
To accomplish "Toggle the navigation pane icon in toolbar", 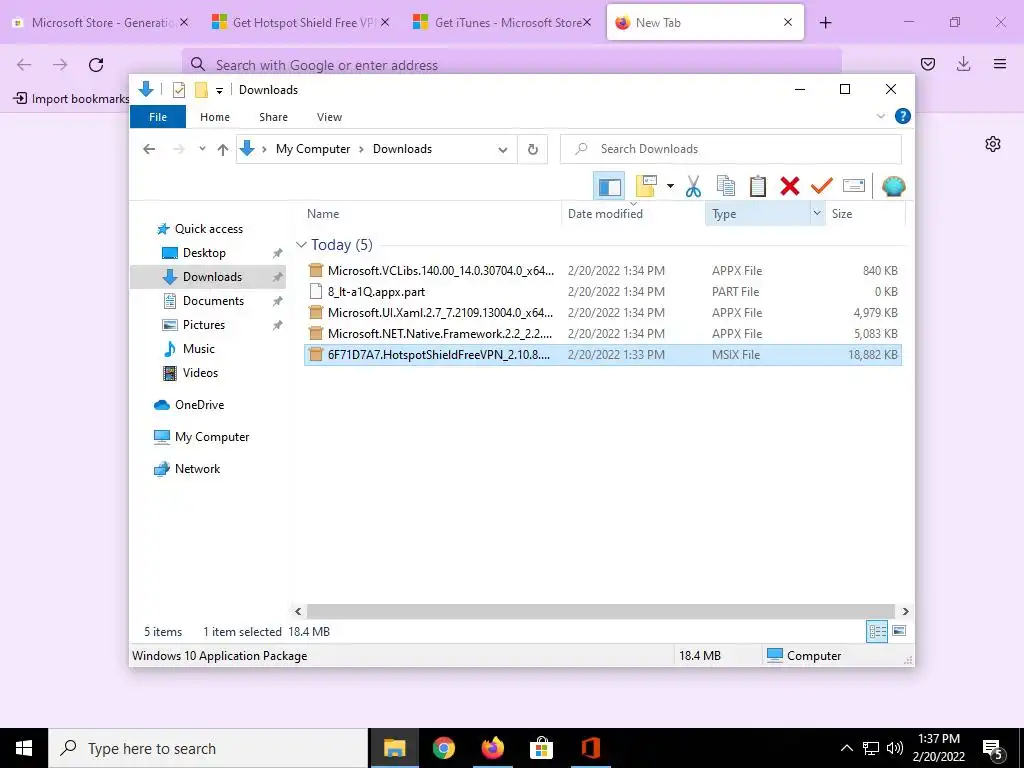I will (x=609, y=186).
